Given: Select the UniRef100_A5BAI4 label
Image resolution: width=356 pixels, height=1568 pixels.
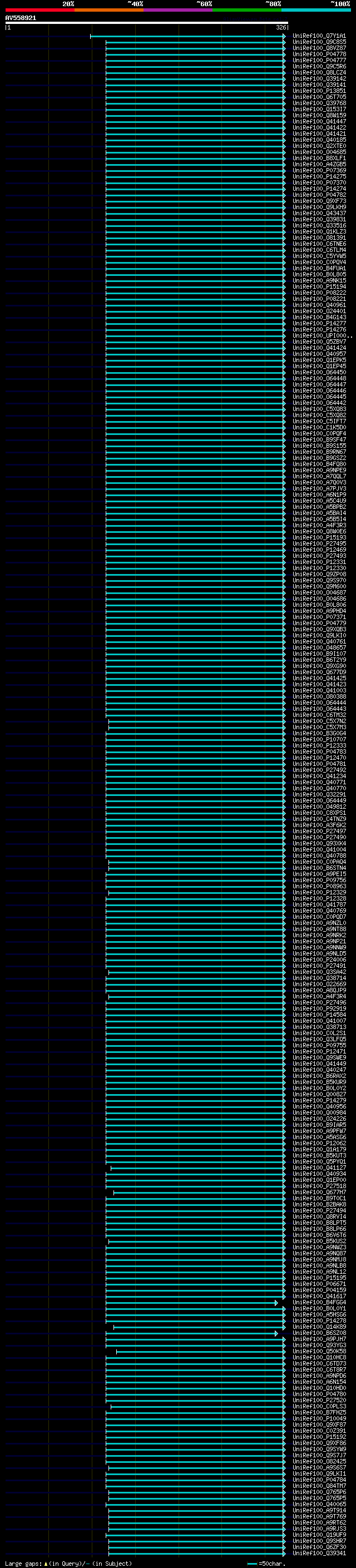Looking at the screenshot, I should tap(319, 513).
